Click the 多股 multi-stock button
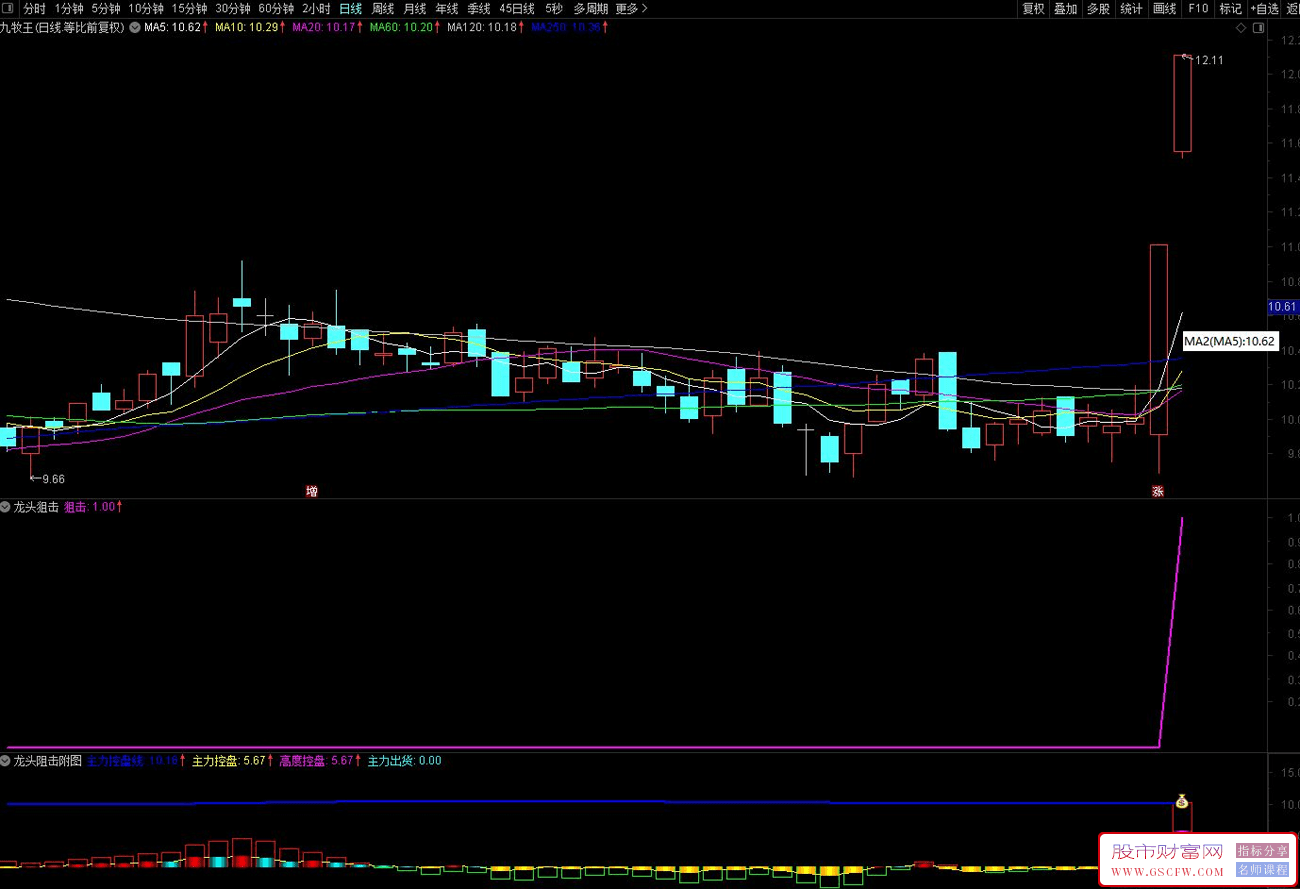Screen dimensions: 1300x889 (x=1098, y=8)
